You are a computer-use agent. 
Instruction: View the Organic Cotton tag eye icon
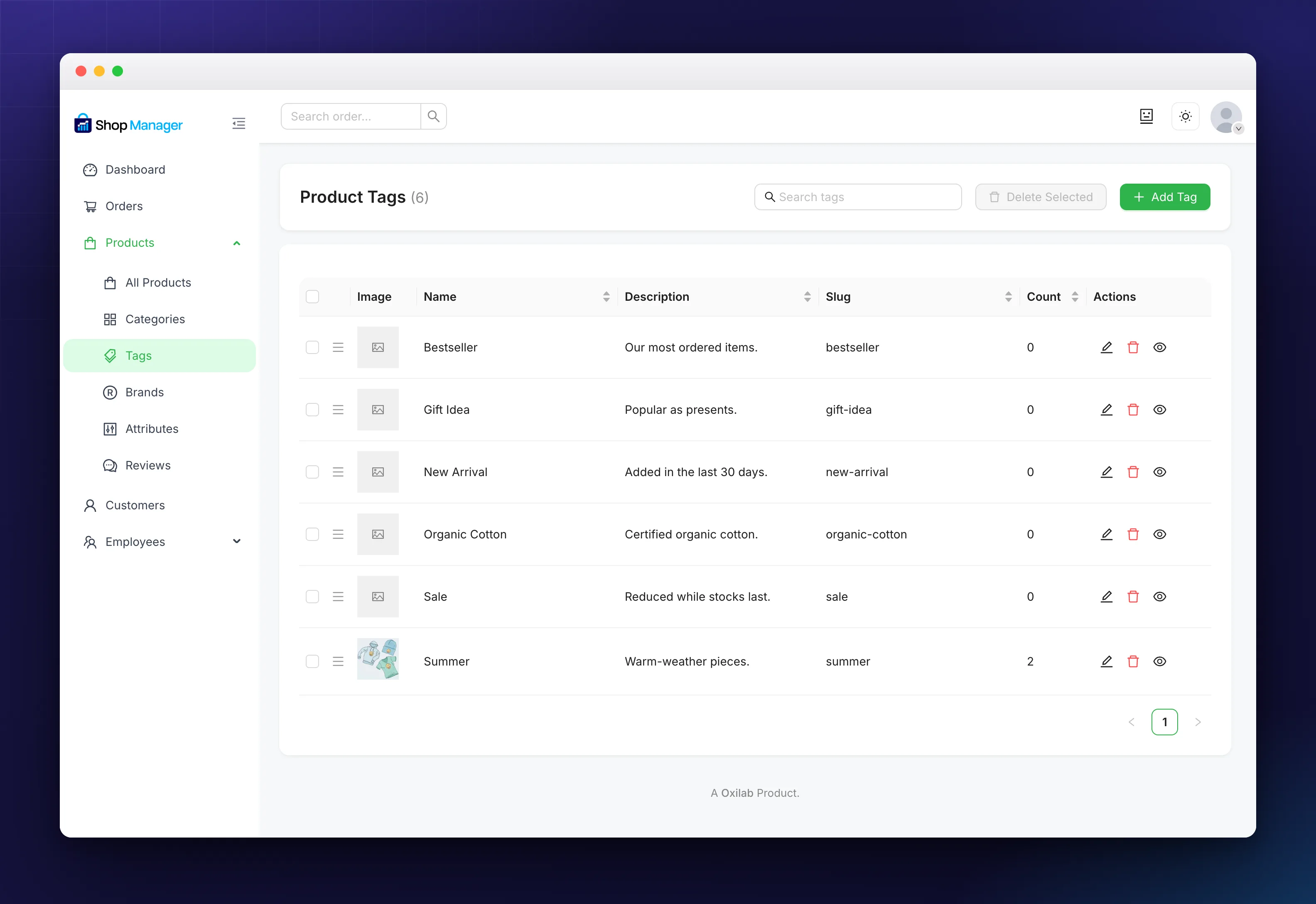pyautogui.click(x=1160, y=534)
